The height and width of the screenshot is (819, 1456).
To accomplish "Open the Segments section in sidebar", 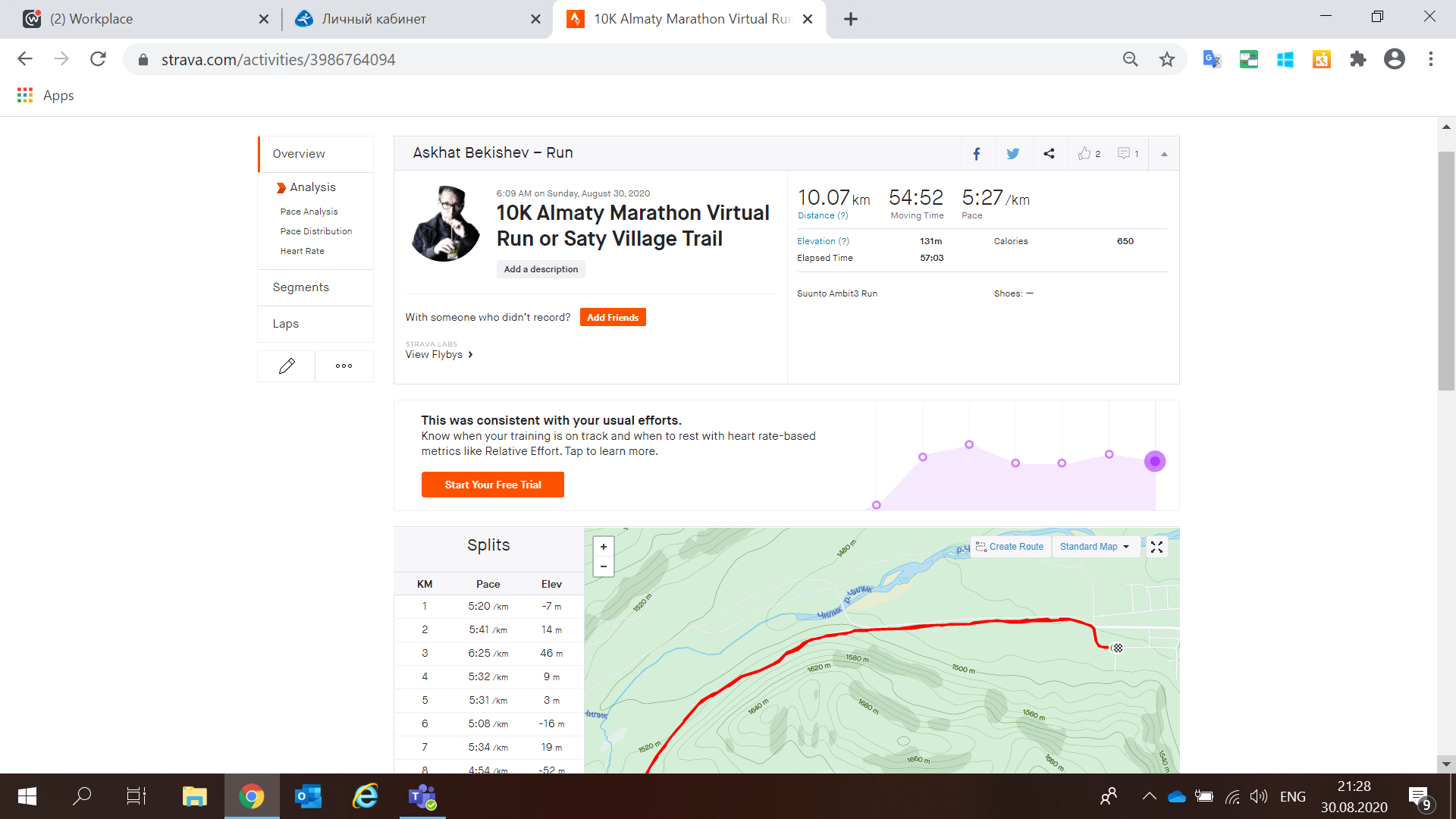I will pyautogui.click(x=301, y=287).
